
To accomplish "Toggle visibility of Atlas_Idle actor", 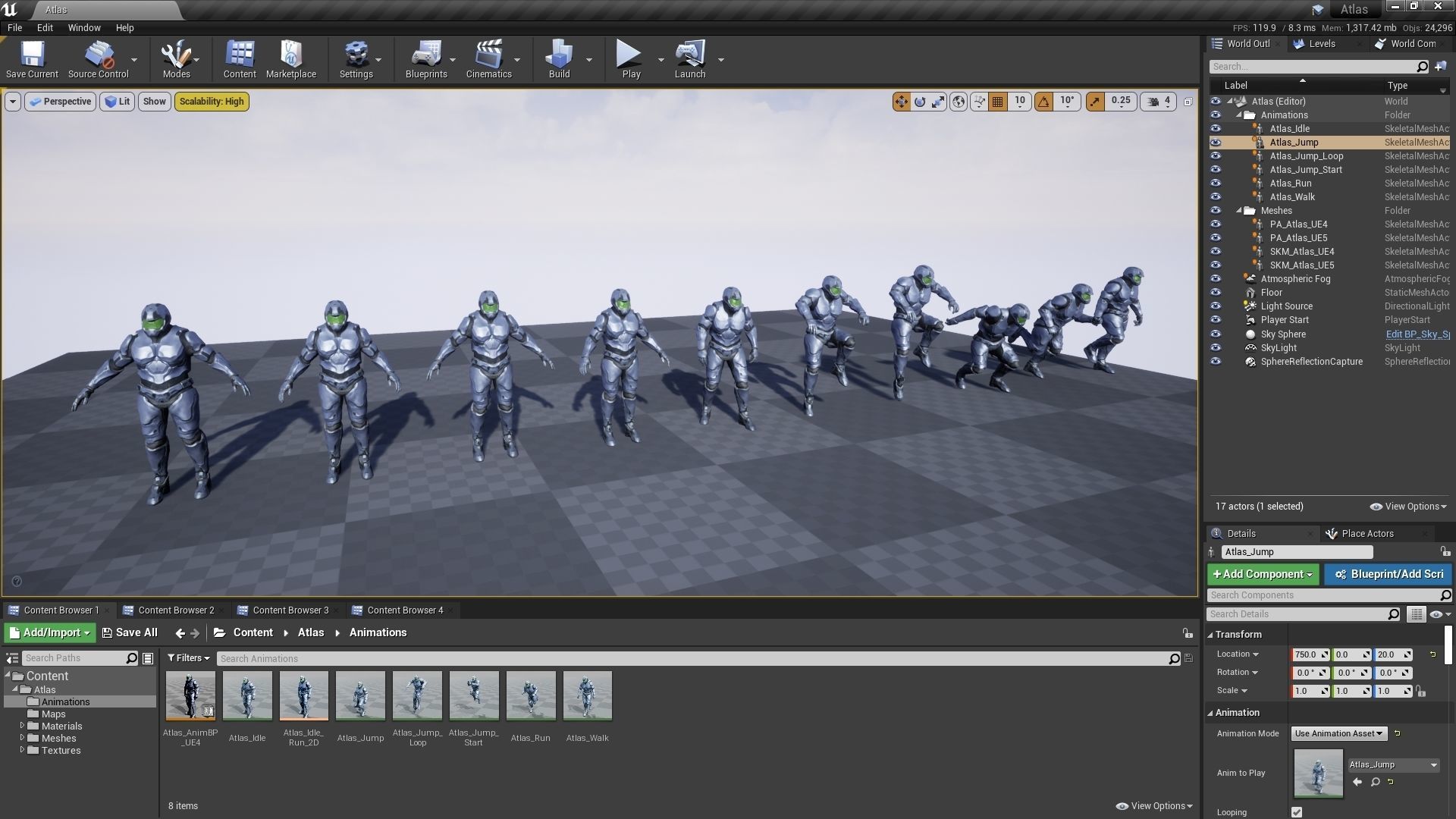I will click(x=1216, y=129).
